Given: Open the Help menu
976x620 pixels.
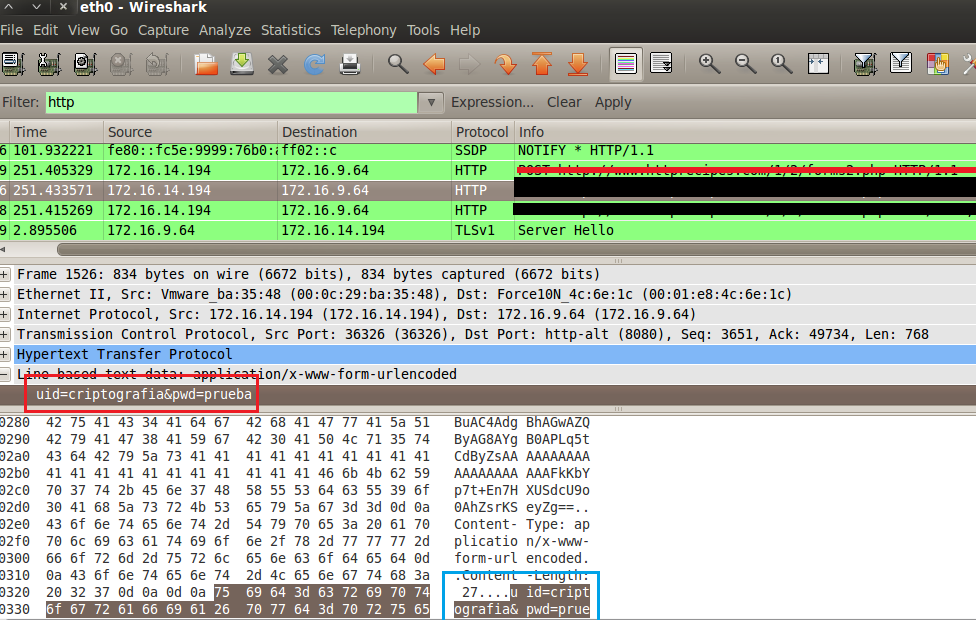Looking at the screenshot, I should point(465,30).
